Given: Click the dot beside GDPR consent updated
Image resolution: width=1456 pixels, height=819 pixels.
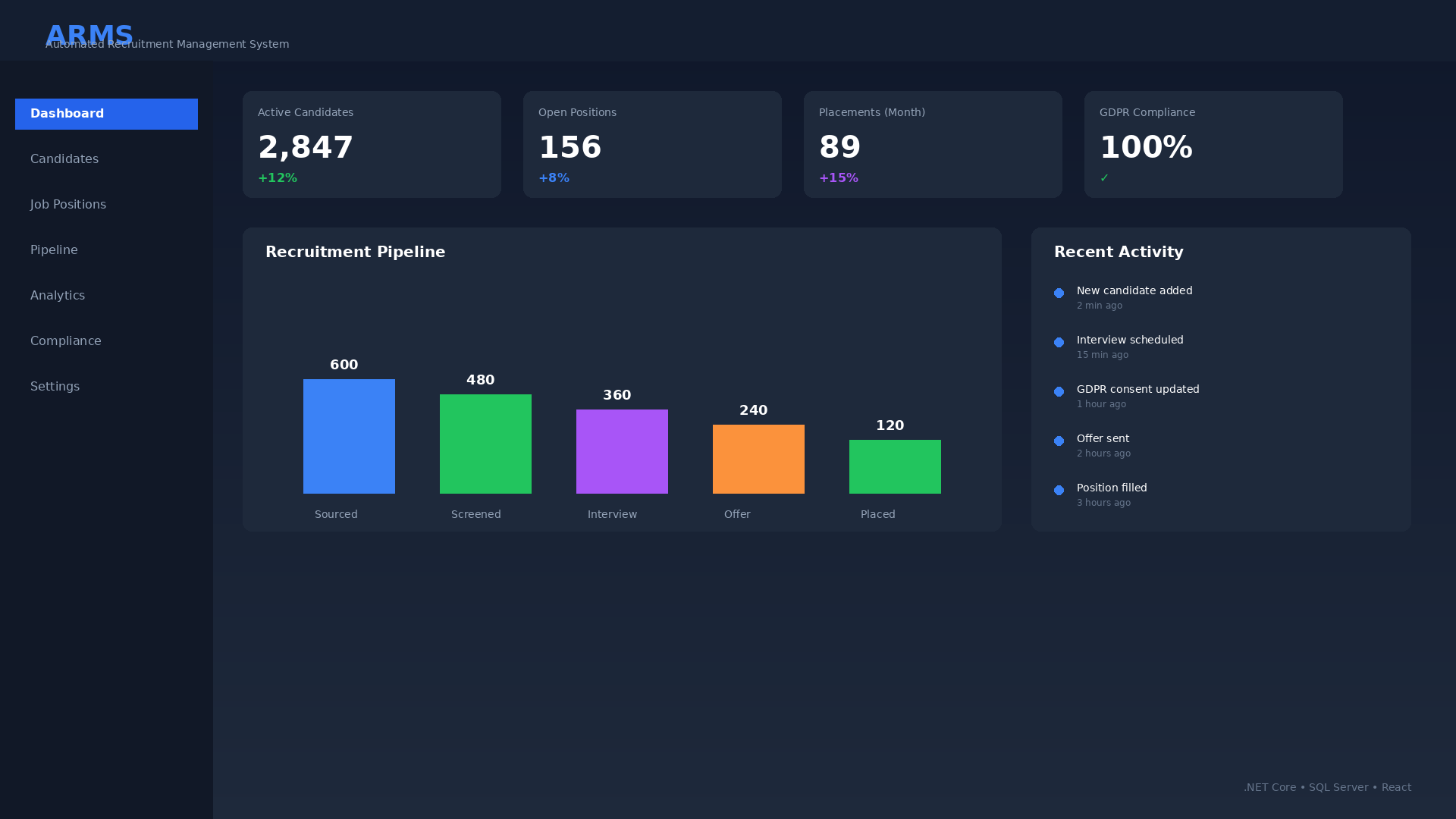Looking at the screenshot, I should click(x=1059, y=392).
